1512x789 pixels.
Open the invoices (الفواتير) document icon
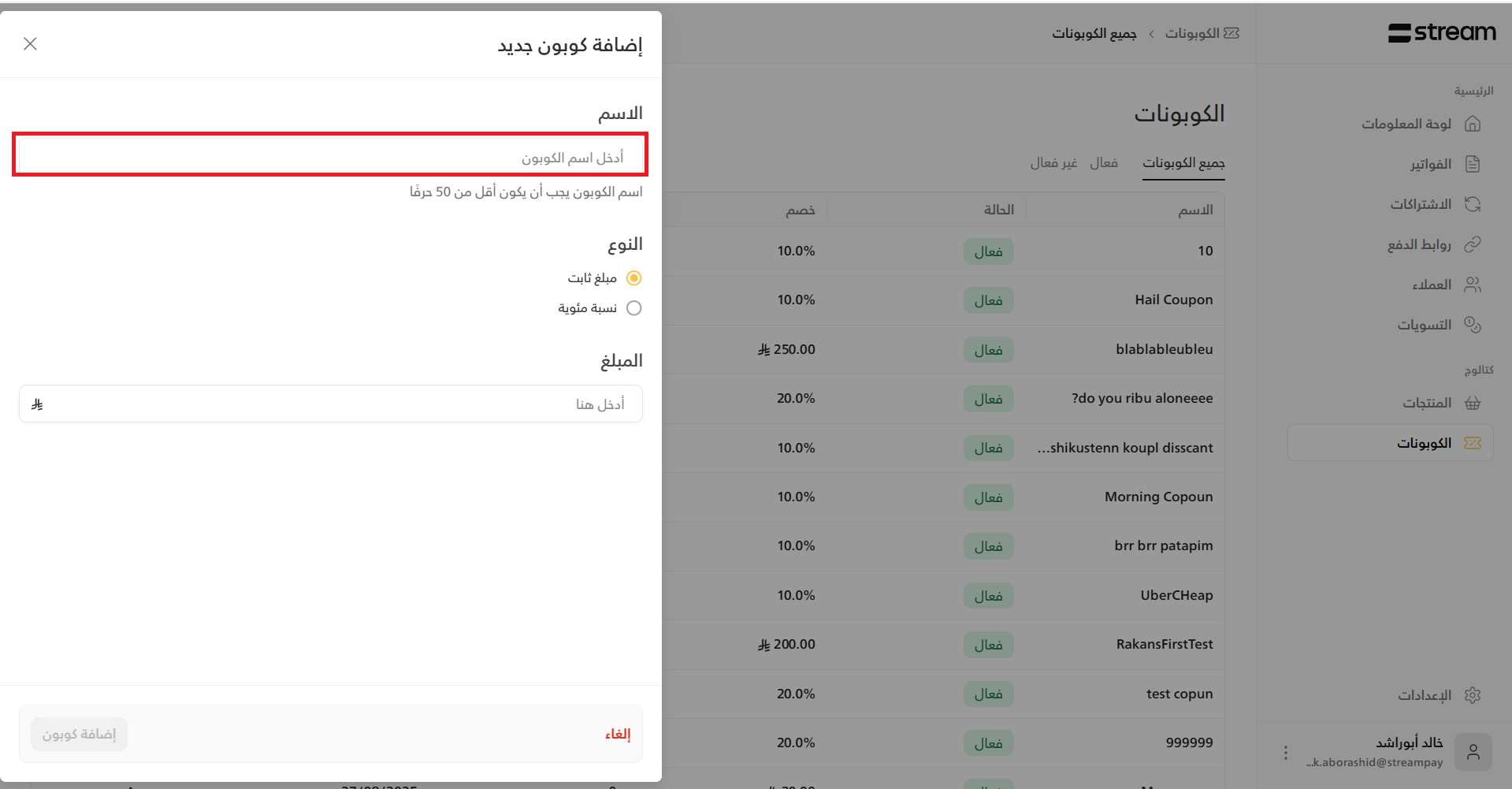click(x=1472, y=164)
